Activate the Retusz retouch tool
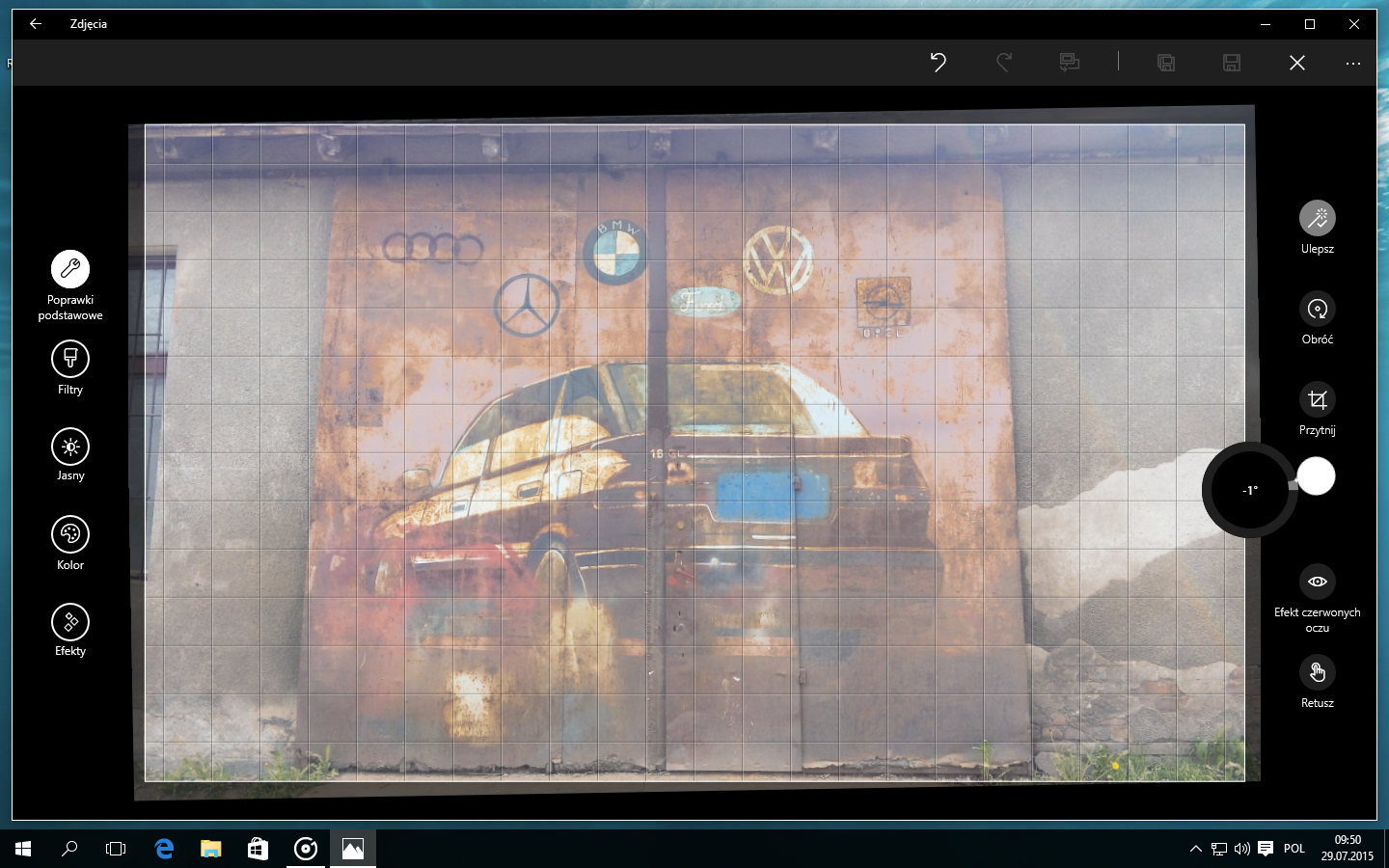This screenshot has height=868, width=1389. [x=1318, y=682]
